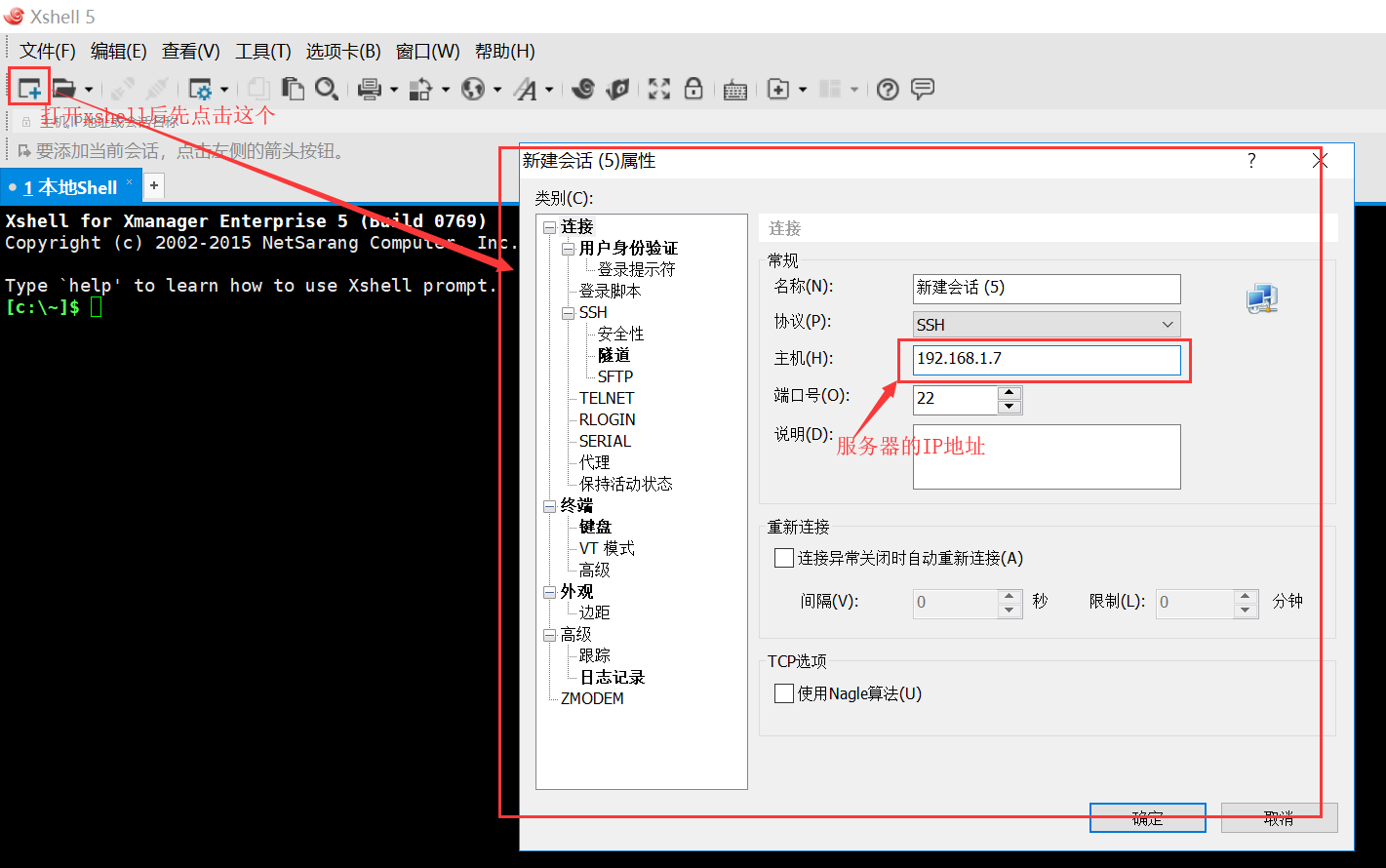Collapse the 连接 tree node
The width and height of the screenshot is (1386, 868).
click(550, 227)
